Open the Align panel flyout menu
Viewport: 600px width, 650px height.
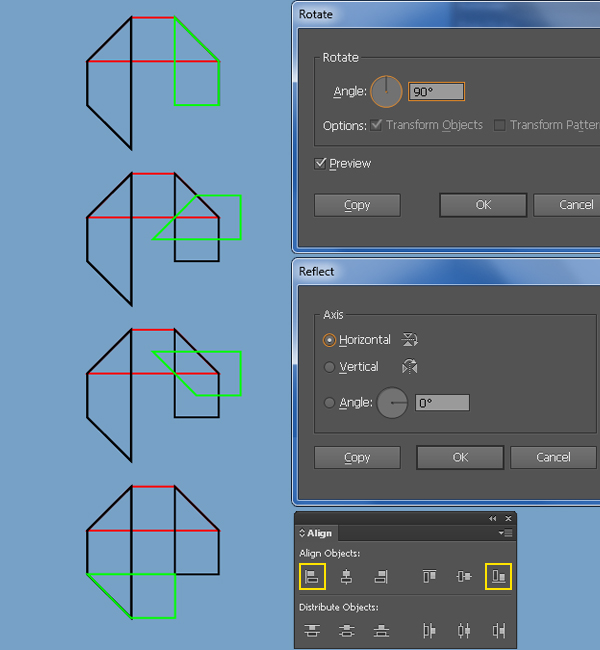(x=505, y=533)
